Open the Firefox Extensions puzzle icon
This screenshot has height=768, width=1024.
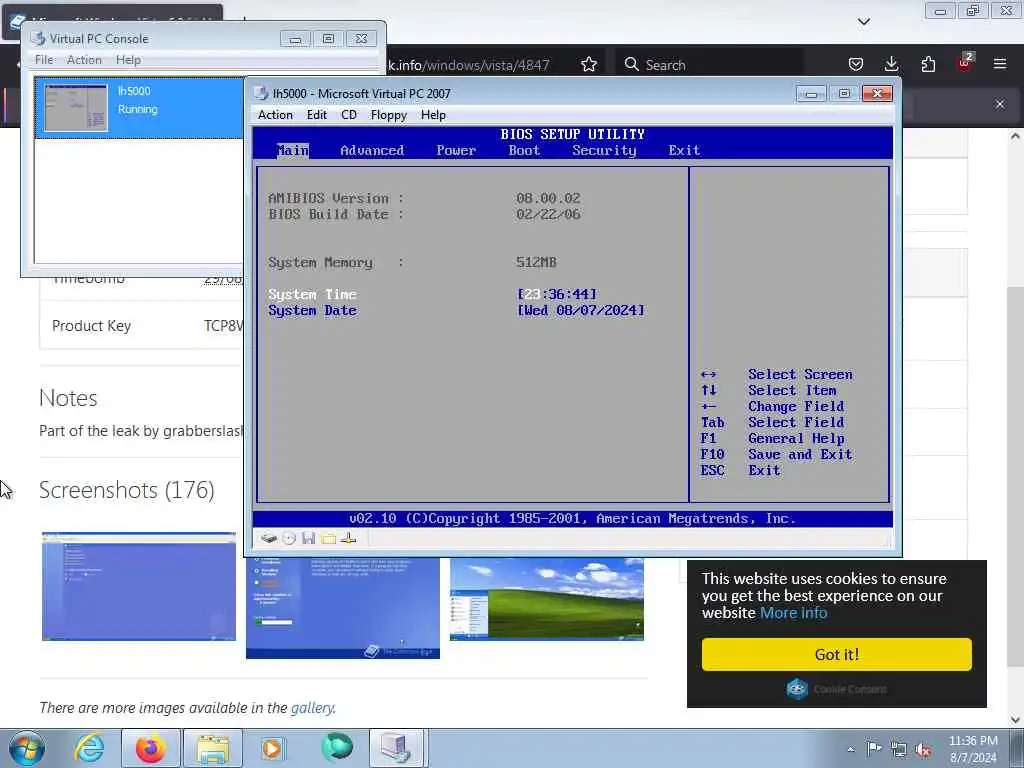[x=928, y=65]
